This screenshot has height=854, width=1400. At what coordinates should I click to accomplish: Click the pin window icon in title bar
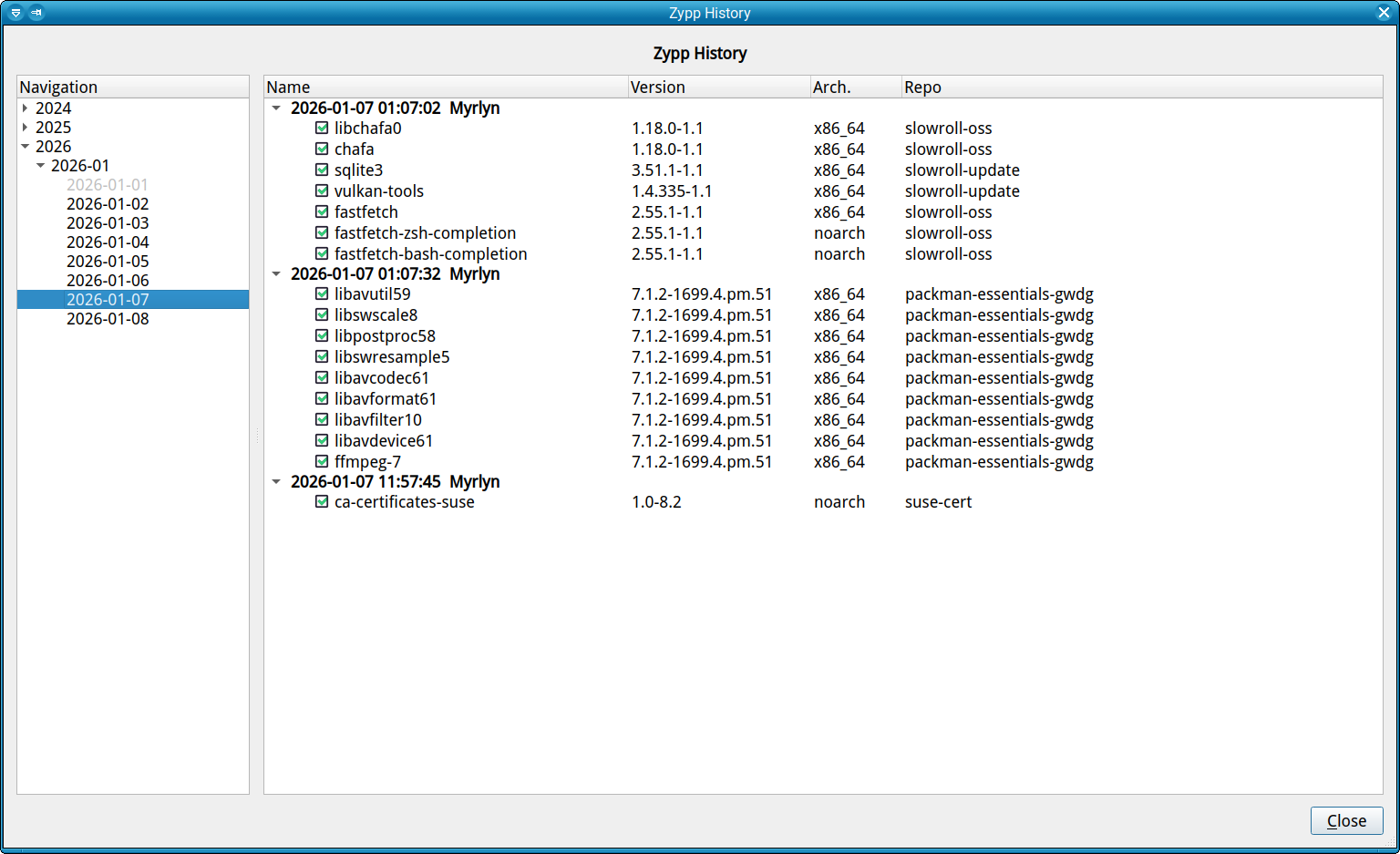coord(36,13)
